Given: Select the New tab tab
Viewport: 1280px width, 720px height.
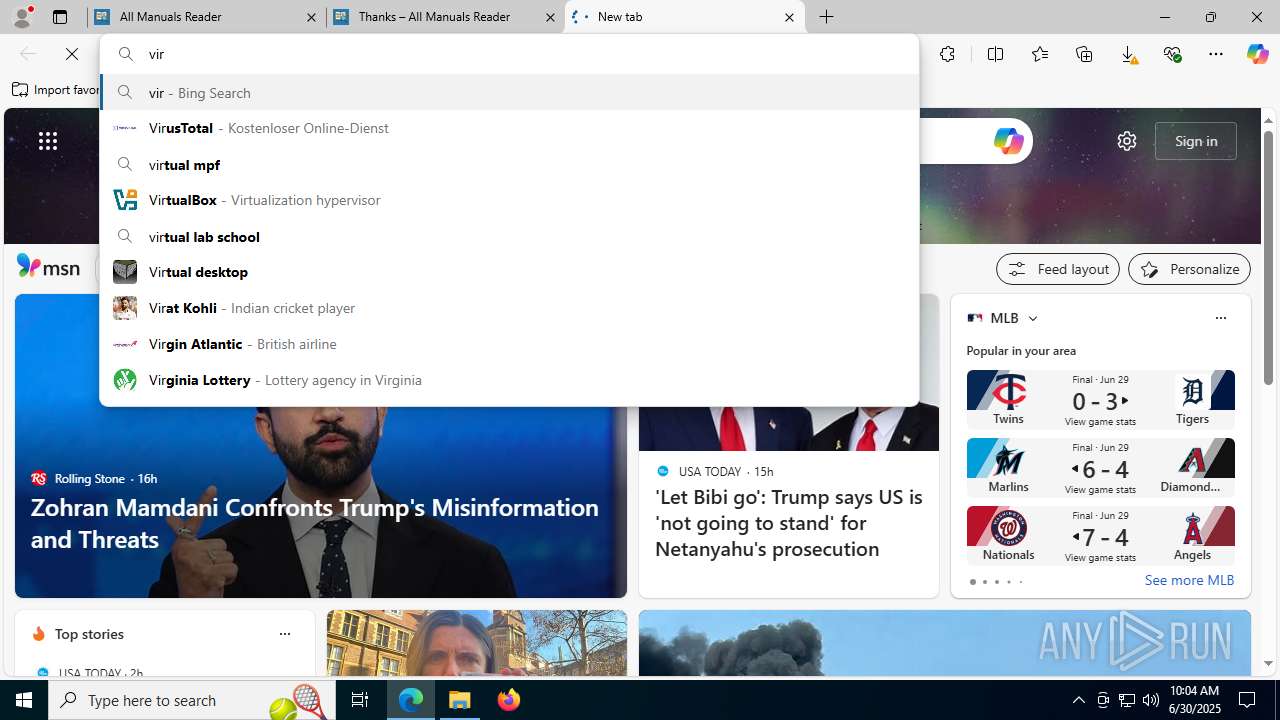Looking at the screenshot, I should click(685, 17).
